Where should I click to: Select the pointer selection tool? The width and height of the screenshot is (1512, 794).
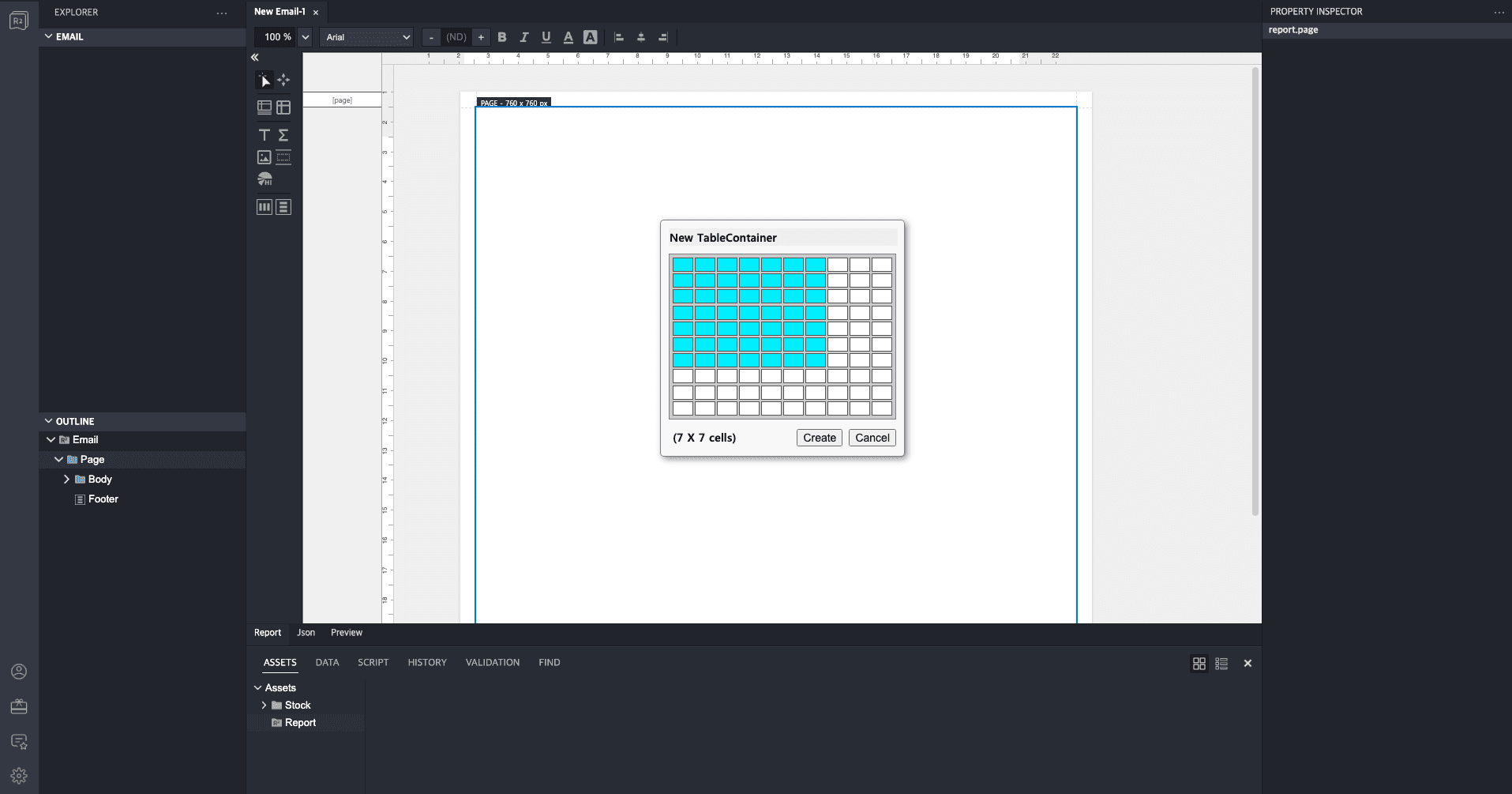tap(265, 80)
